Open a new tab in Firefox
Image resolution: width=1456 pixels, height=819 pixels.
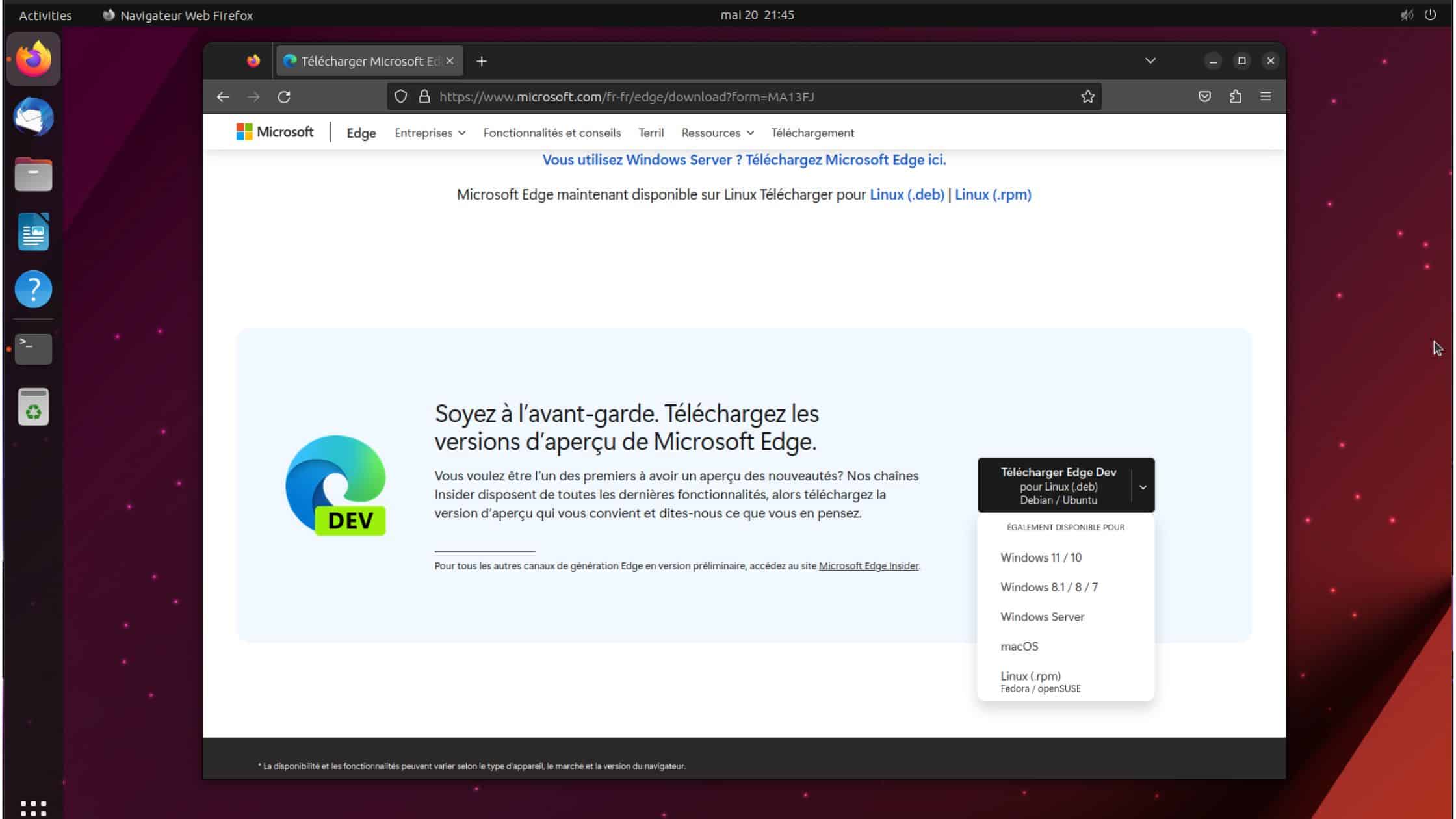pos(482,60)
